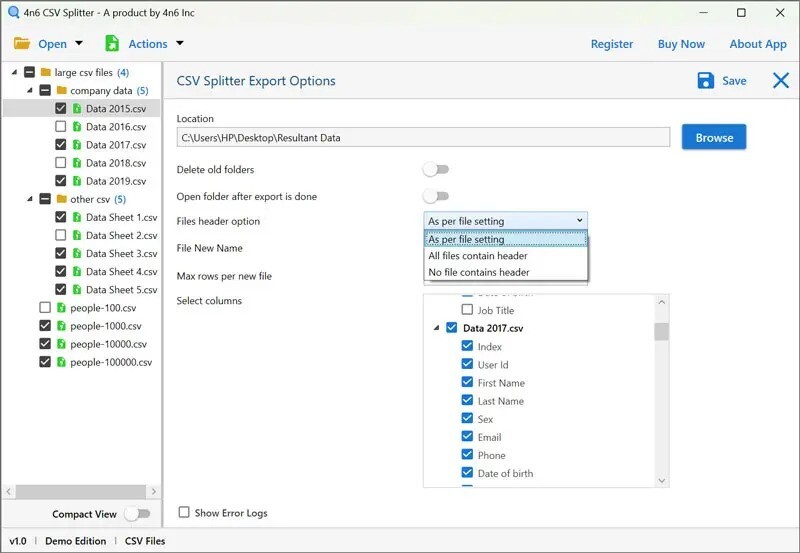Click the company data folder icon
The height and width of the screenshot is (553, 800).
coord(62,90)
